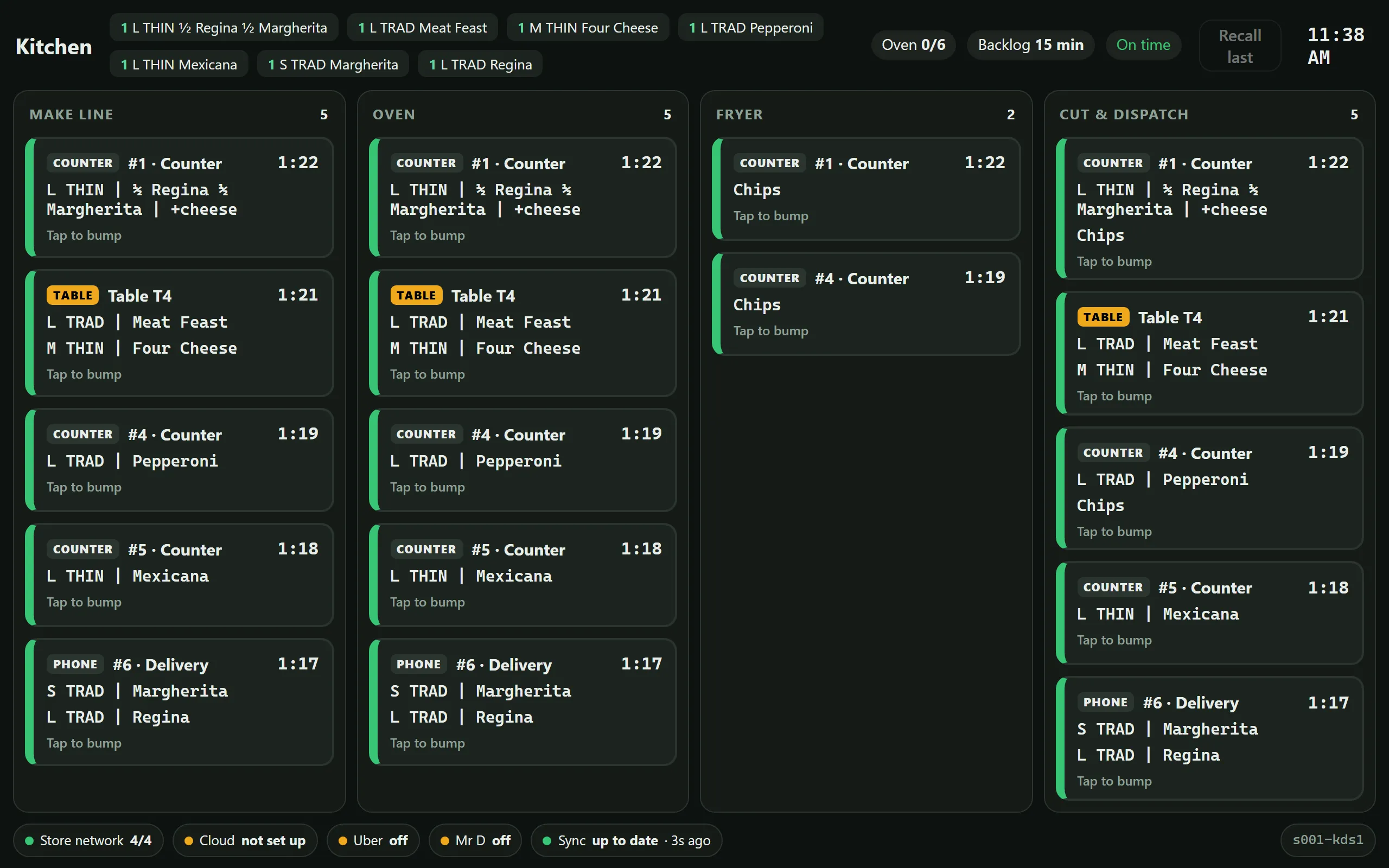Select the L THIN ½ Regina ½ Margherita chip
The height and width of the screenshot is (868, 1389).
click(x=224, y=28)
